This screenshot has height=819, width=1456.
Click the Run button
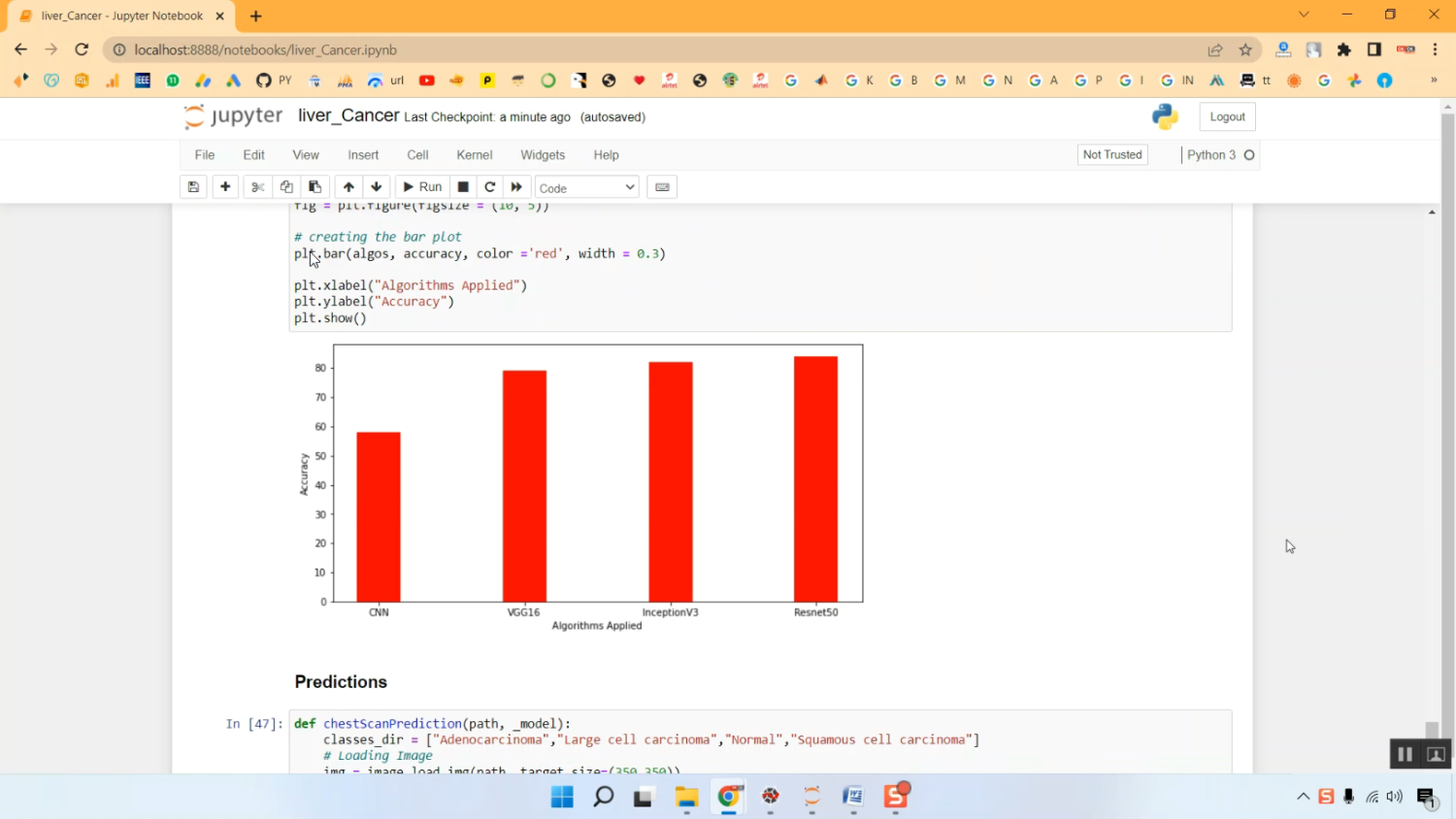(422, 187)
